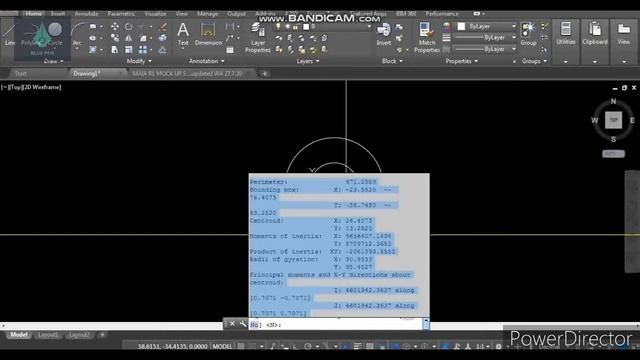The height and width of the screenshot is (360, 640).
Task: Toggle layer on/off lightbulb icon
Action: point(278,27)
